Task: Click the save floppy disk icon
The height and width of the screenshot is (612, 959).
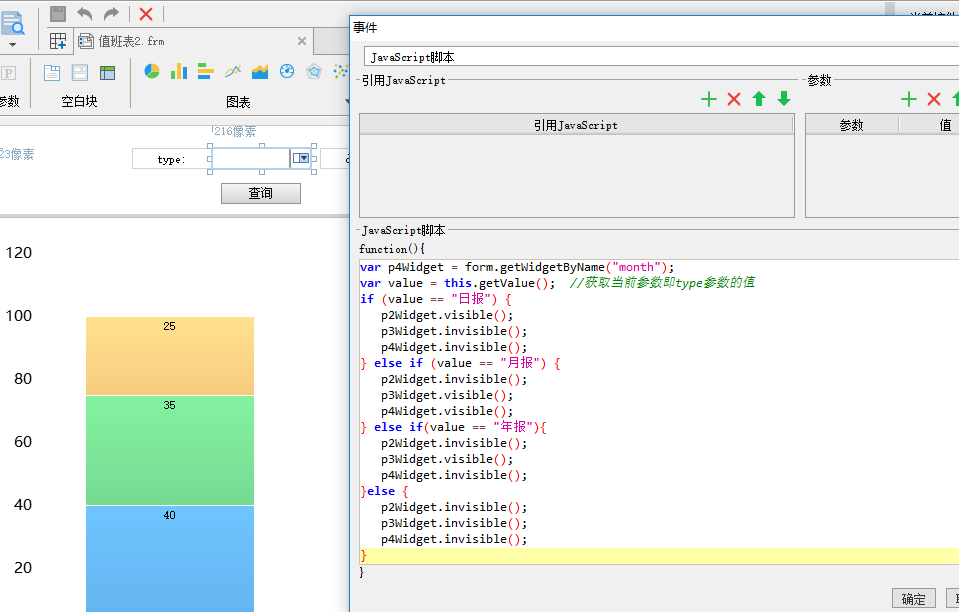Action: (57, 13)
